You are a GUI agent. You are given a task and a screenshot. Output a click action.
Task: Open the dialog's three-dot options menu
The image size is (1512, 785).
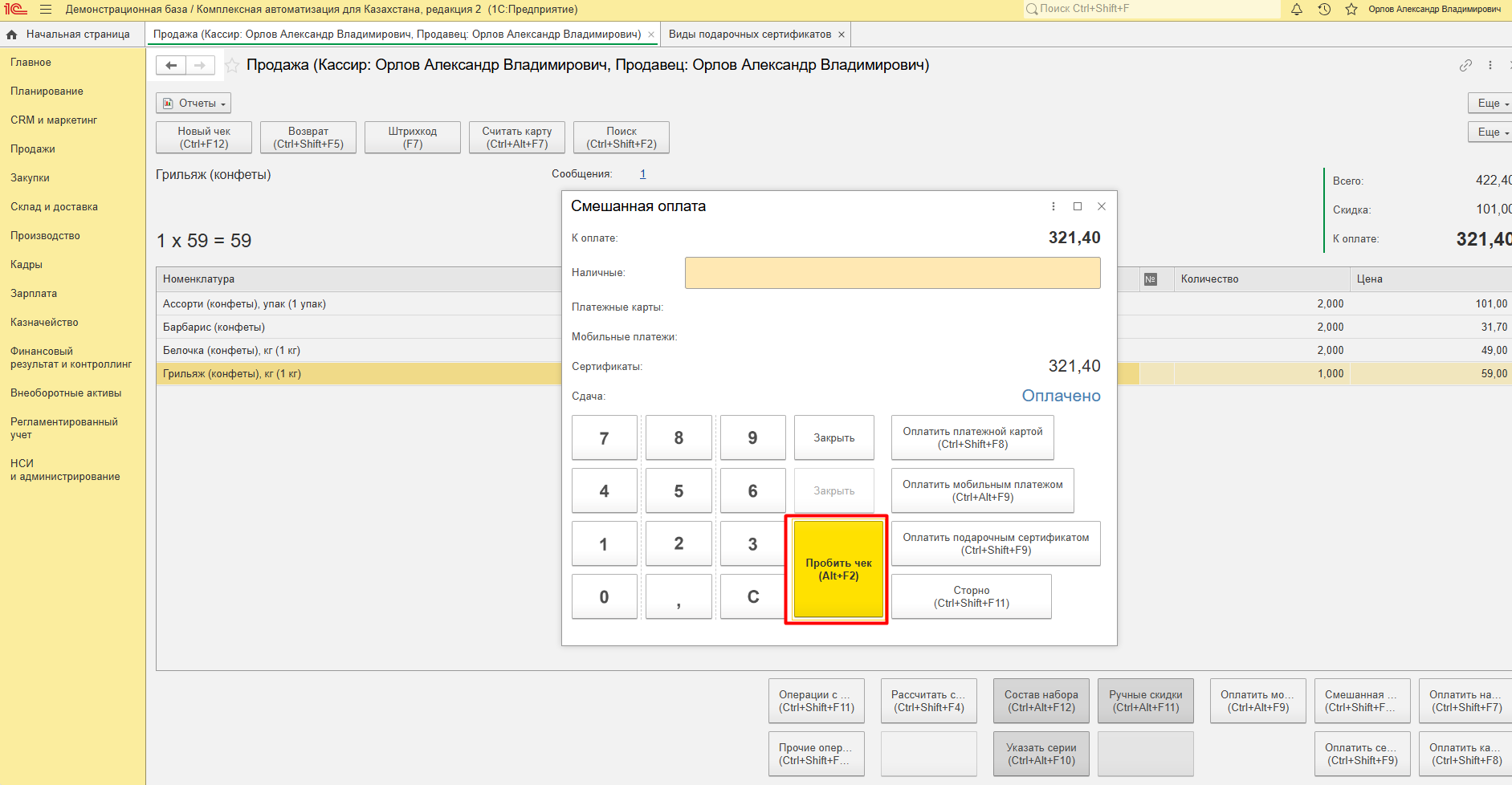click(x=1054, y=206)
